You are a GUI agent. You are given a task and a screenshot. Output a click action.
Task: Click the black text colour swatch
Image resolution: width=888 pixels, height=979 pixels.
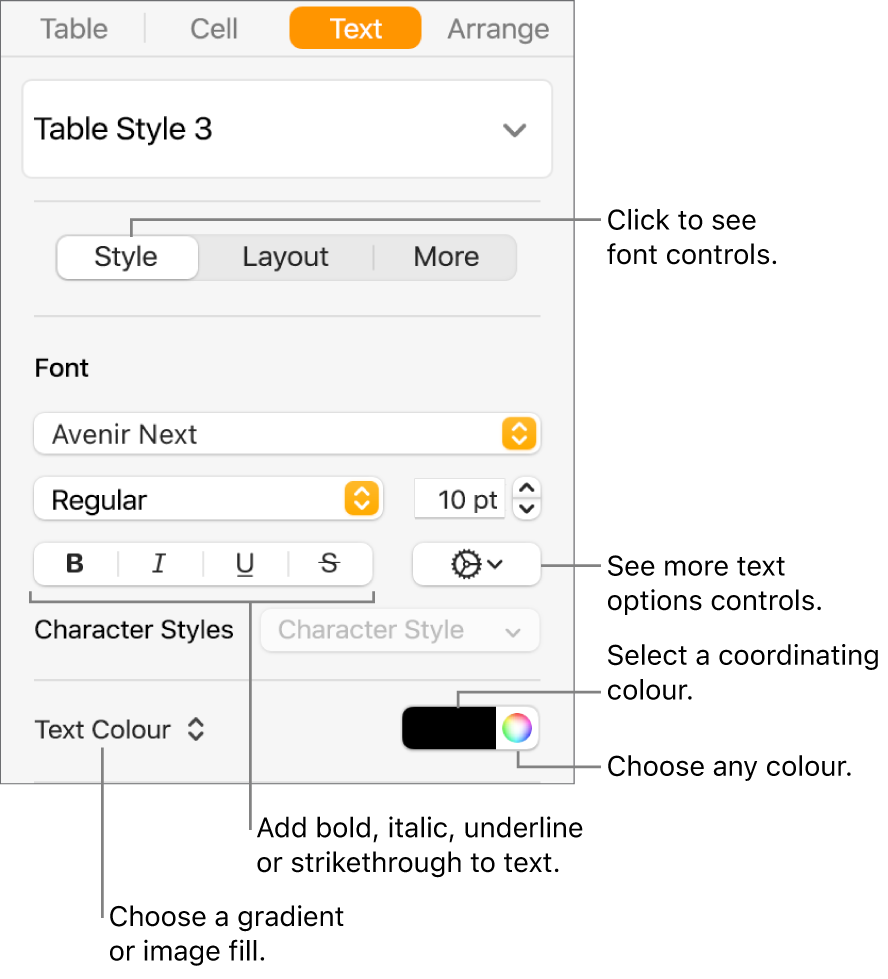pos(449,728)
